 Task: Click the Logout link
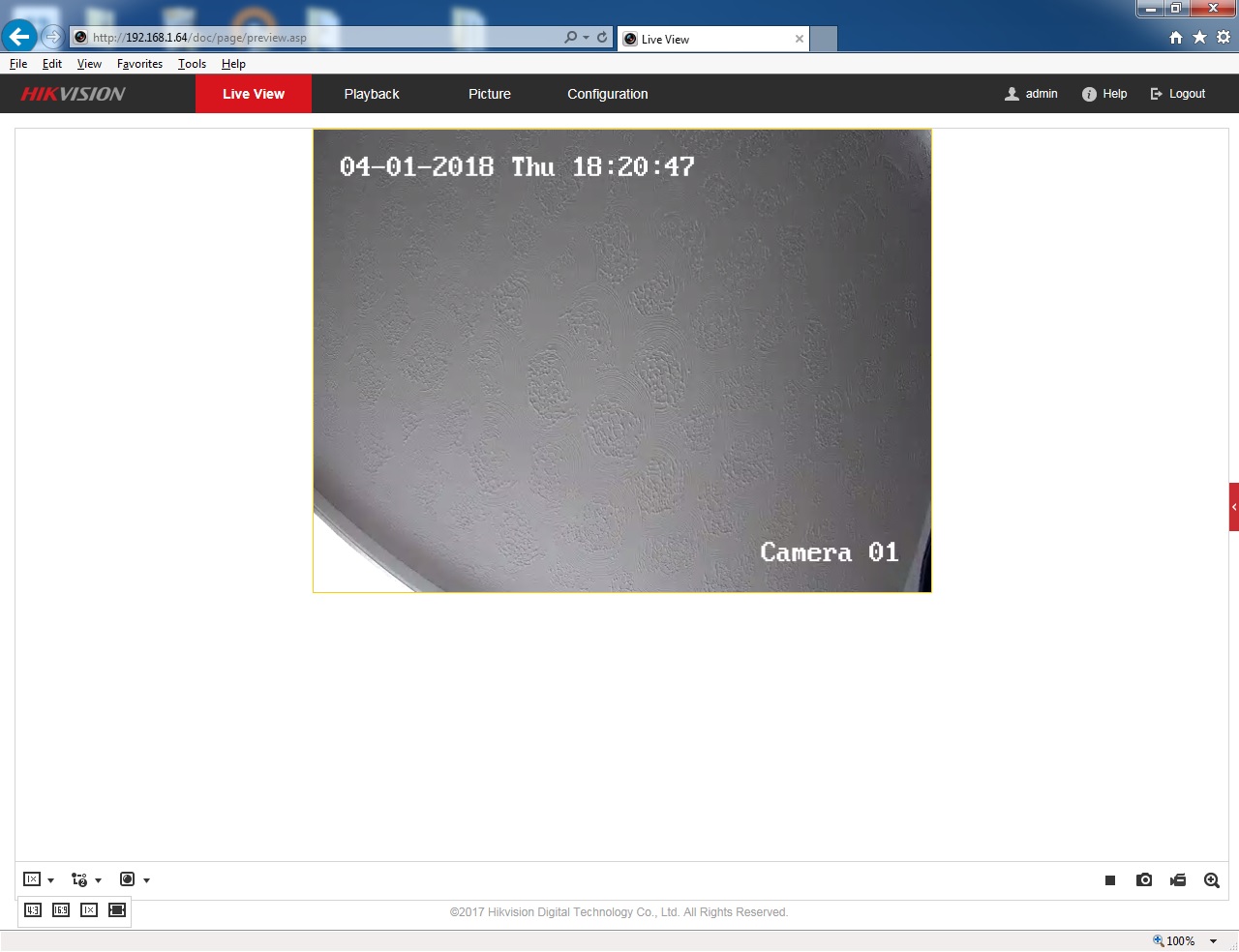pos(1178,94)
